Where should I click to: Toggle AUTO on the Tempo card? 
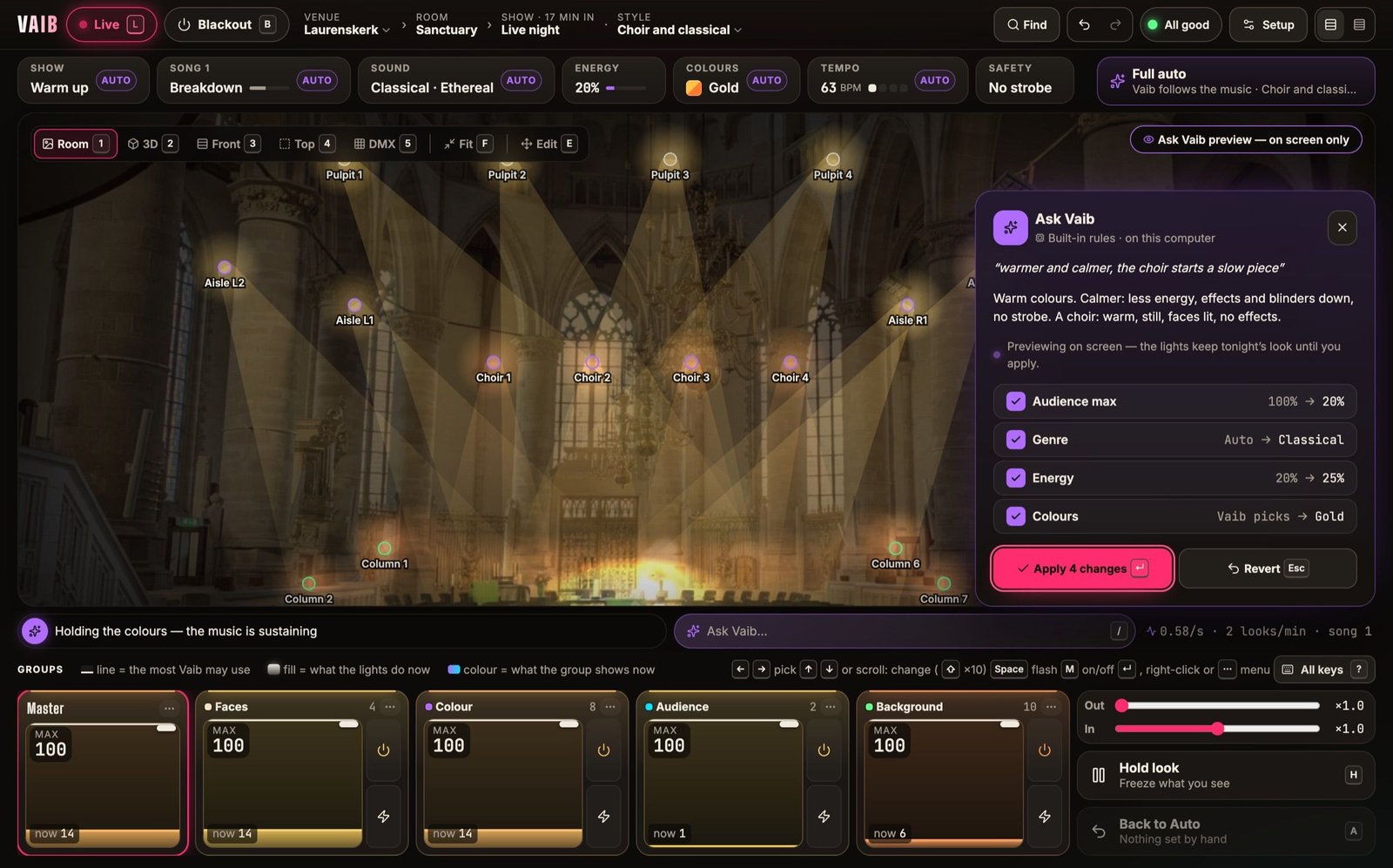[x=934, y=80]
